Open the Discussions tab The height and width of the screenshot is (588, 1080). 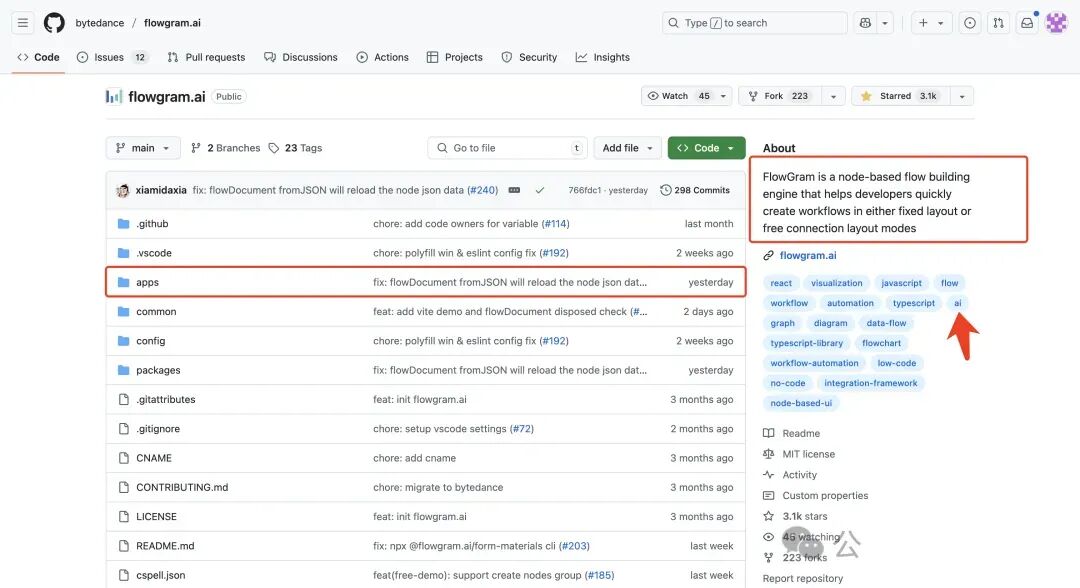(301, 57)
